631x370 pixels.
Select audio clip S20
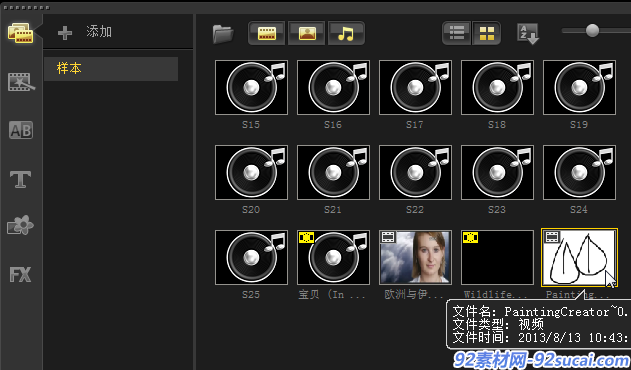click(x=252, y=172)
